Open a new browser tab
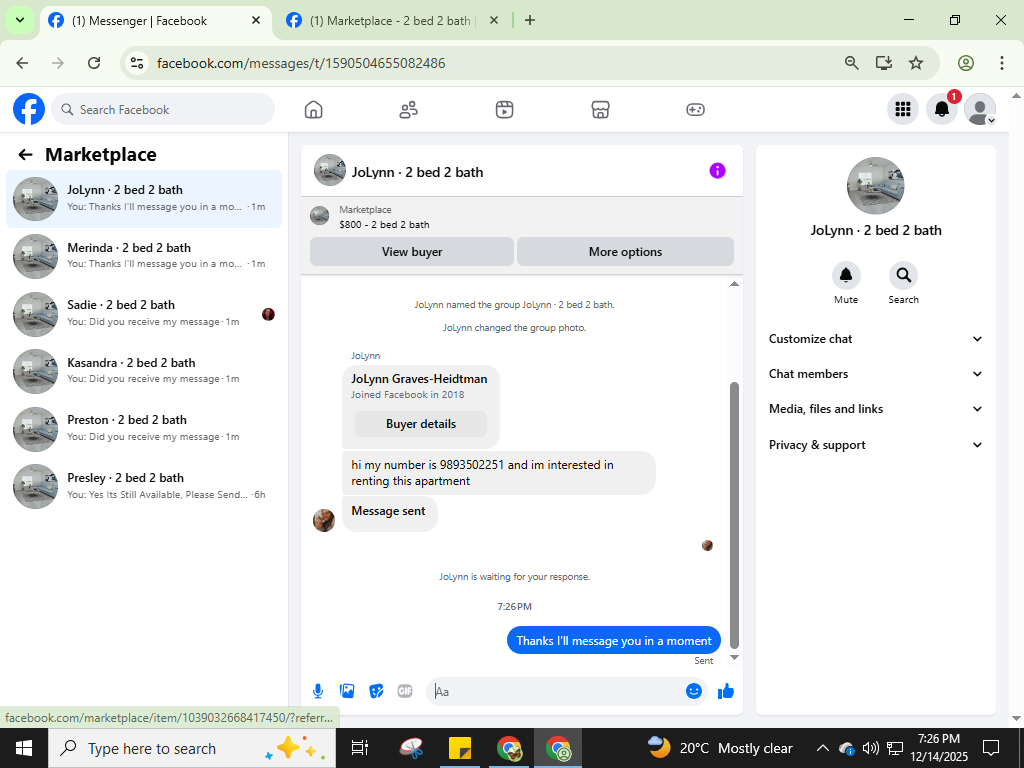Screen dimensions: 1024x768 pos(530,20)
